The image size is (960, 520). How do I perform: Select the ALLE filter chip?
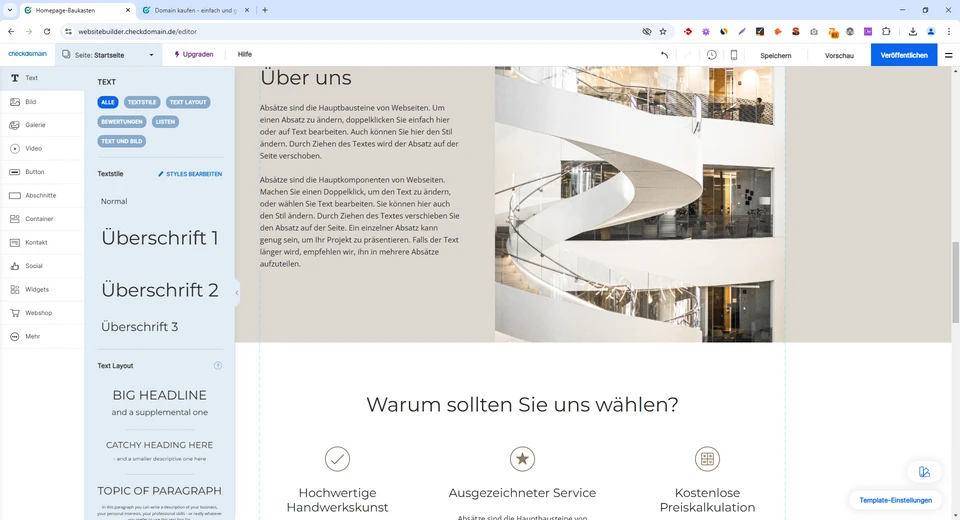point(108,102)
